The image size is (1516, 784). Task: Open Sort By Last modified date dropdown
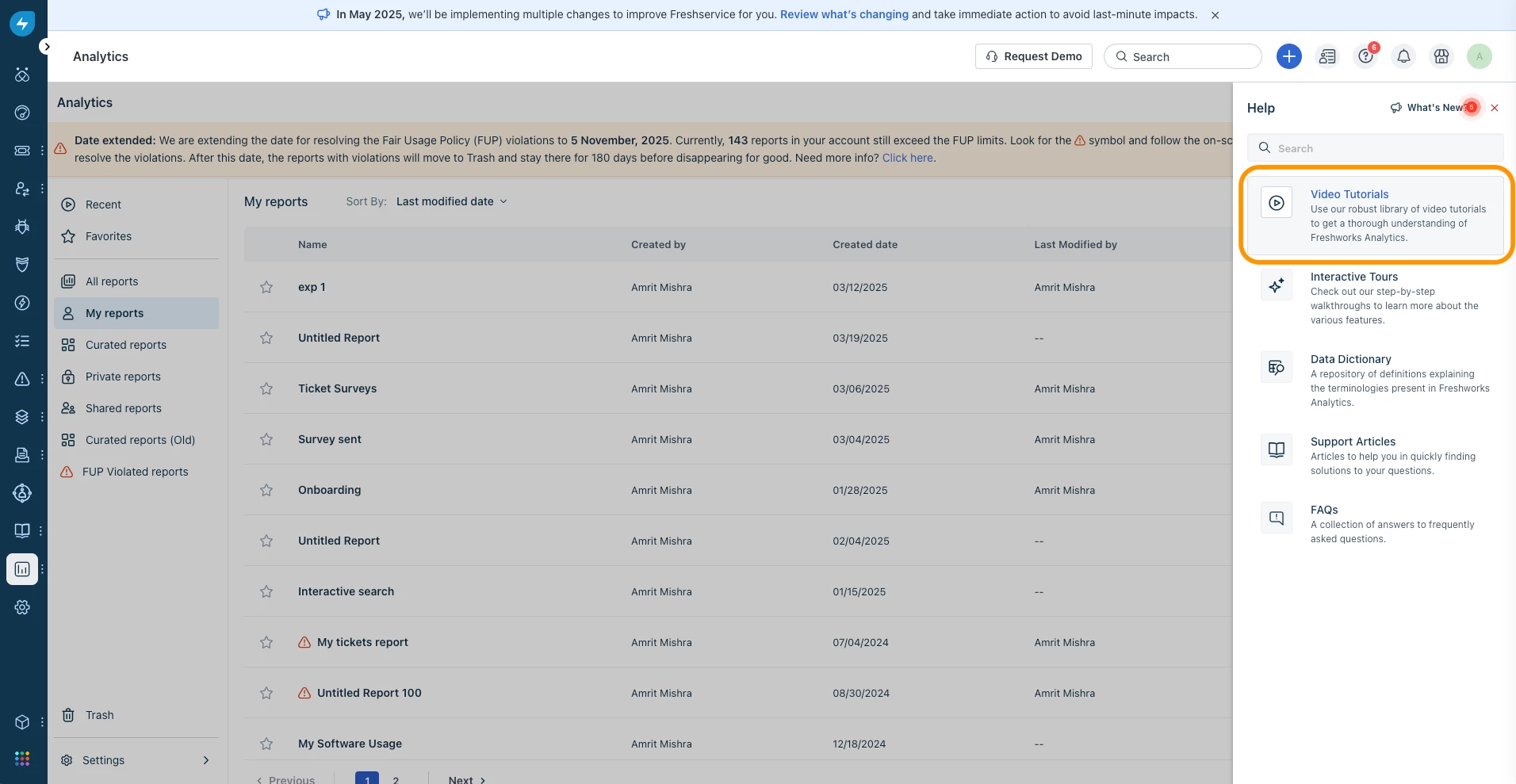click(x=452, y=201)
